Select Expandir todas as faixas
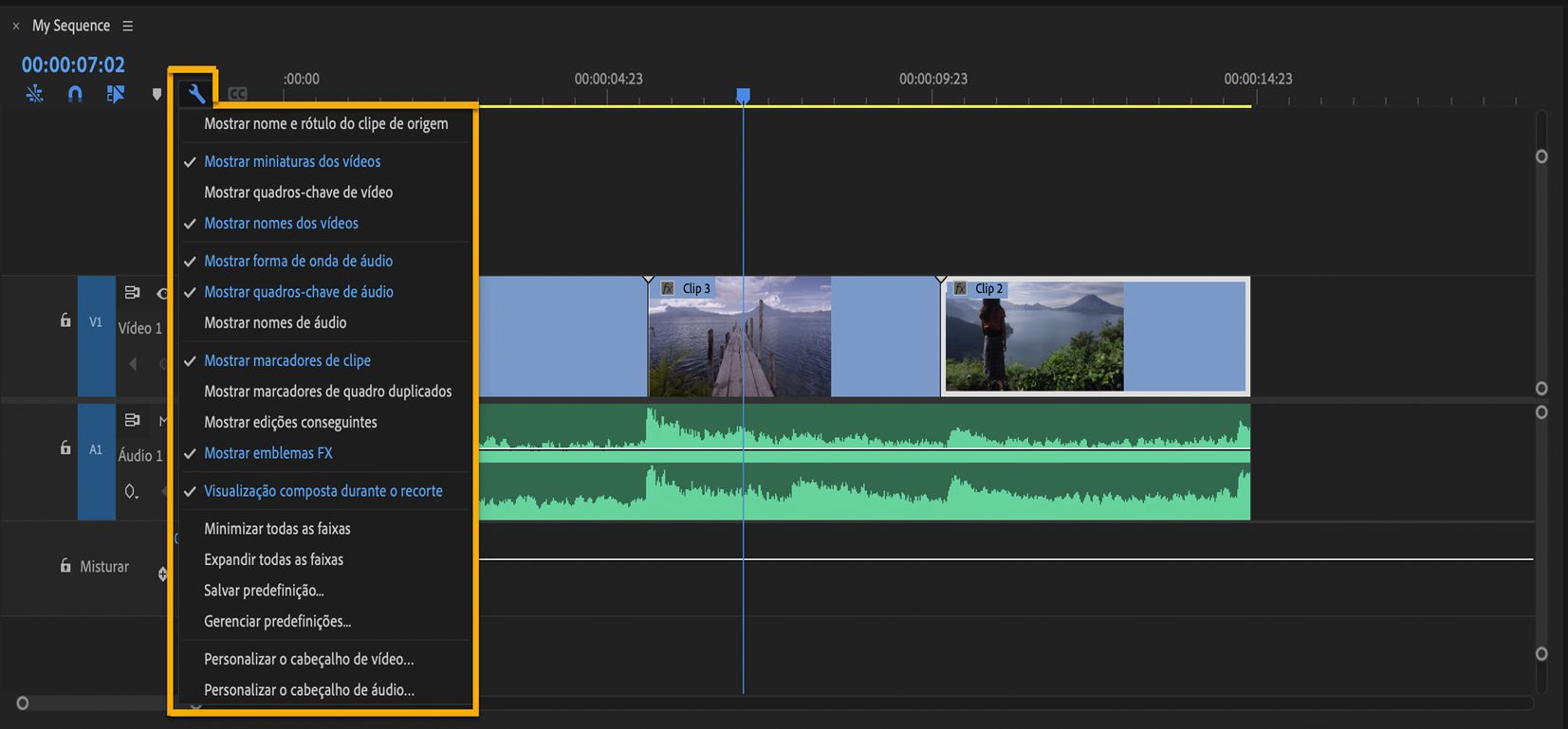The height and width of the screenshot is (729, 1568). [273, 560]
